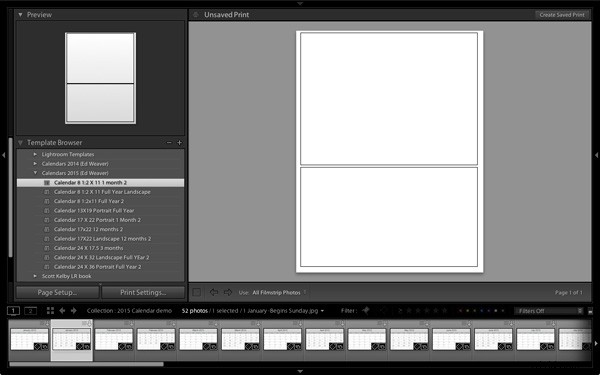Click icon next to Calendar 24 X 17.5 3 months
Screen dimensions: 600x375
[x=47, y=248]
